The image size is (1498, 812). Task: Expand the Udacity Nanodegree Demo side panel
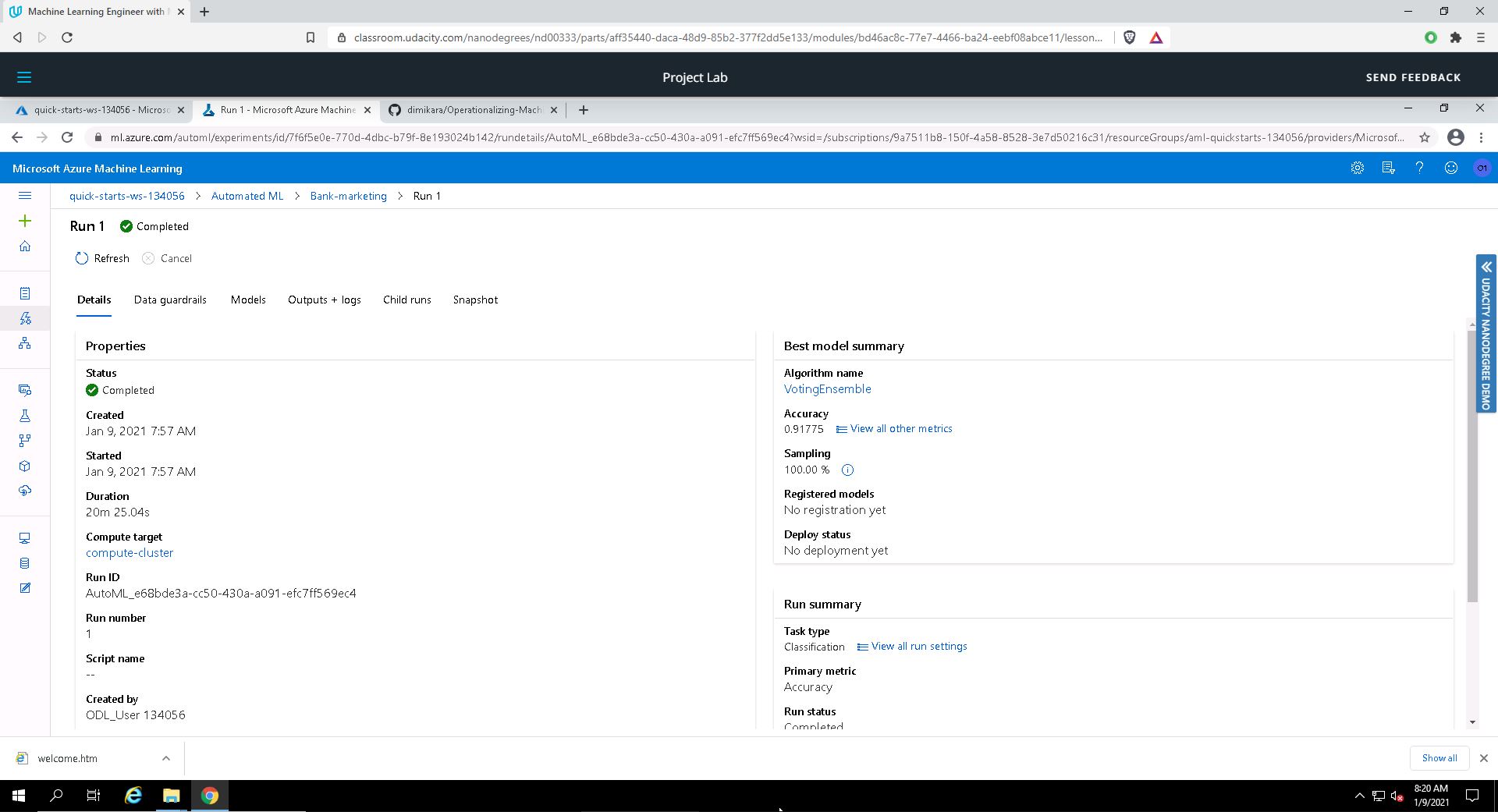point(1486,333)
